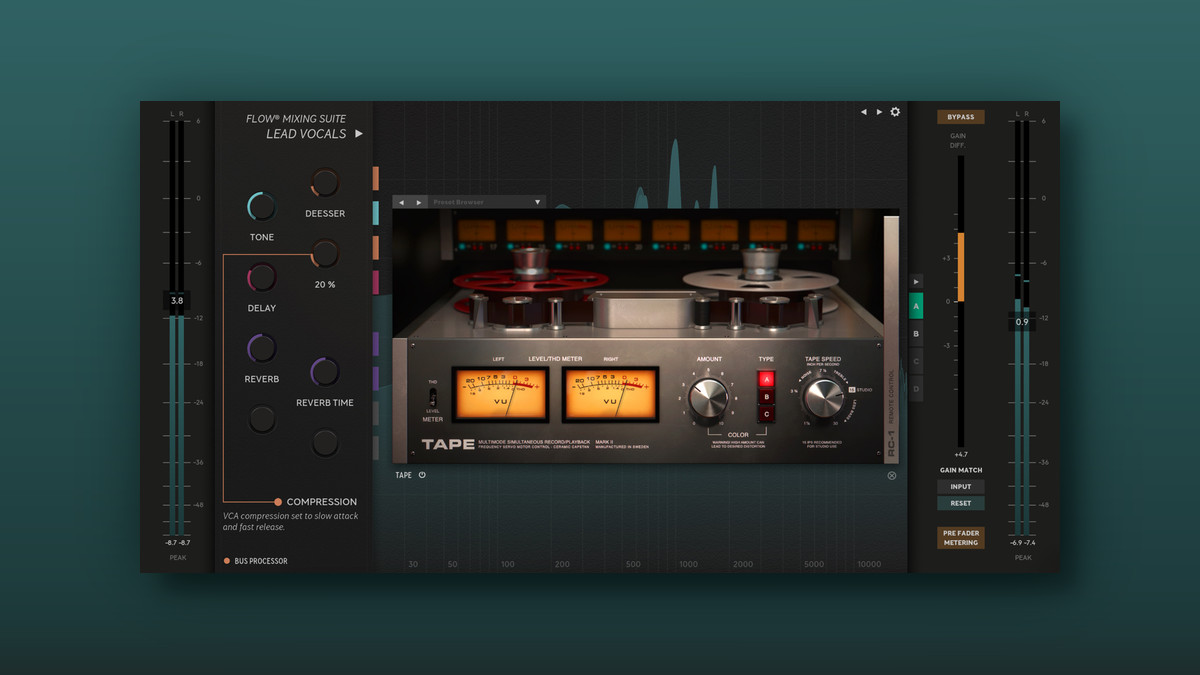Click the orange Gain Diff meter bar
Viewport: 1200px width, 675px height.
[x=961, y=266]
